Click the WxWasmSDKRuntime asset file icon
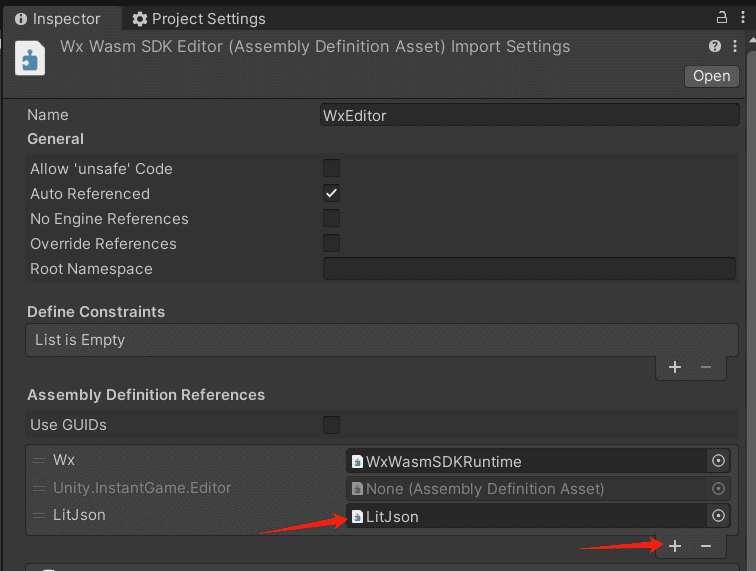Screen dimensions: 756x571 coord(357,462)
